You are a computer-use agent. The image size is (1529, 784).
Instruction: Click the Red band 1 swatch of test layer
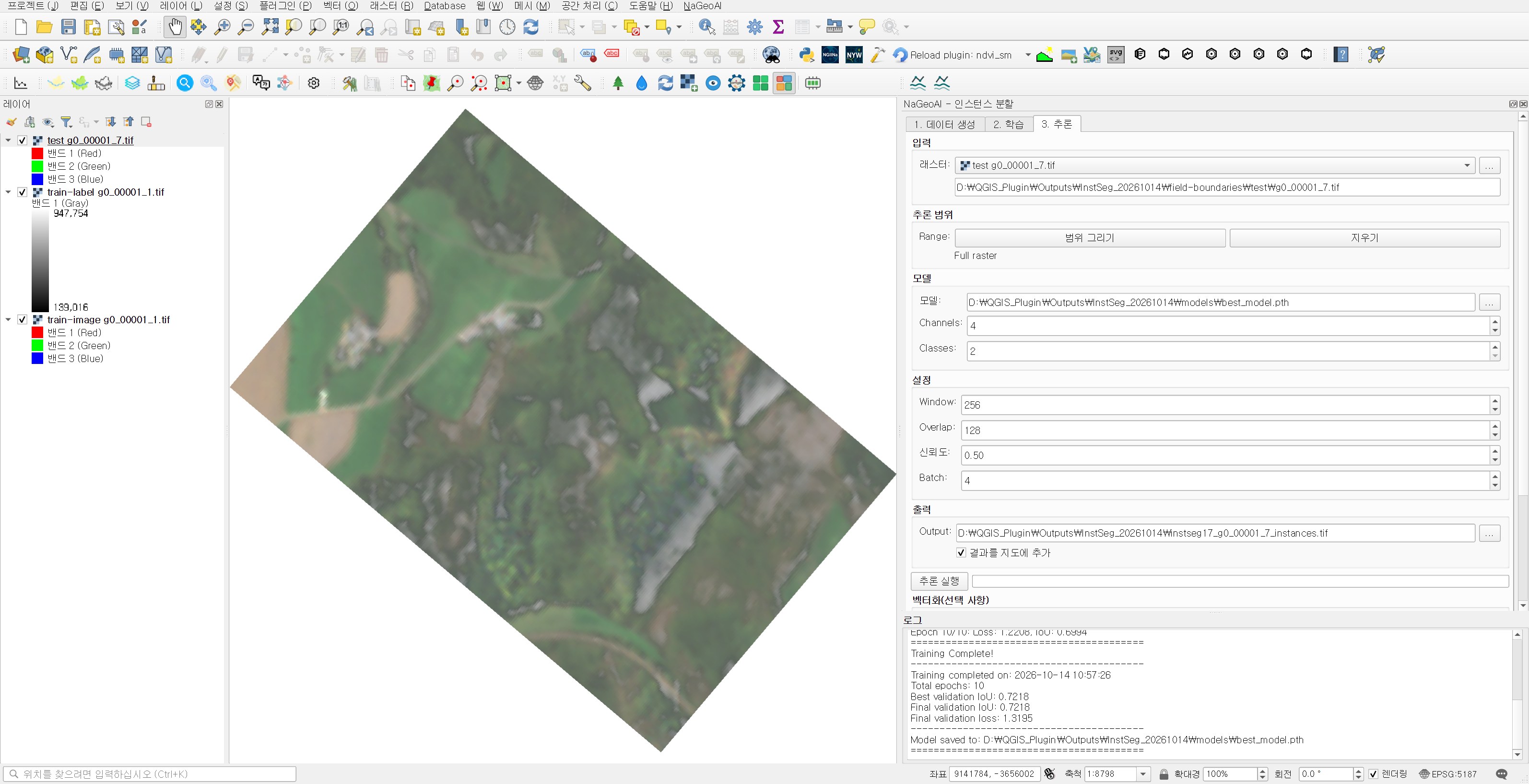(37, 154)
